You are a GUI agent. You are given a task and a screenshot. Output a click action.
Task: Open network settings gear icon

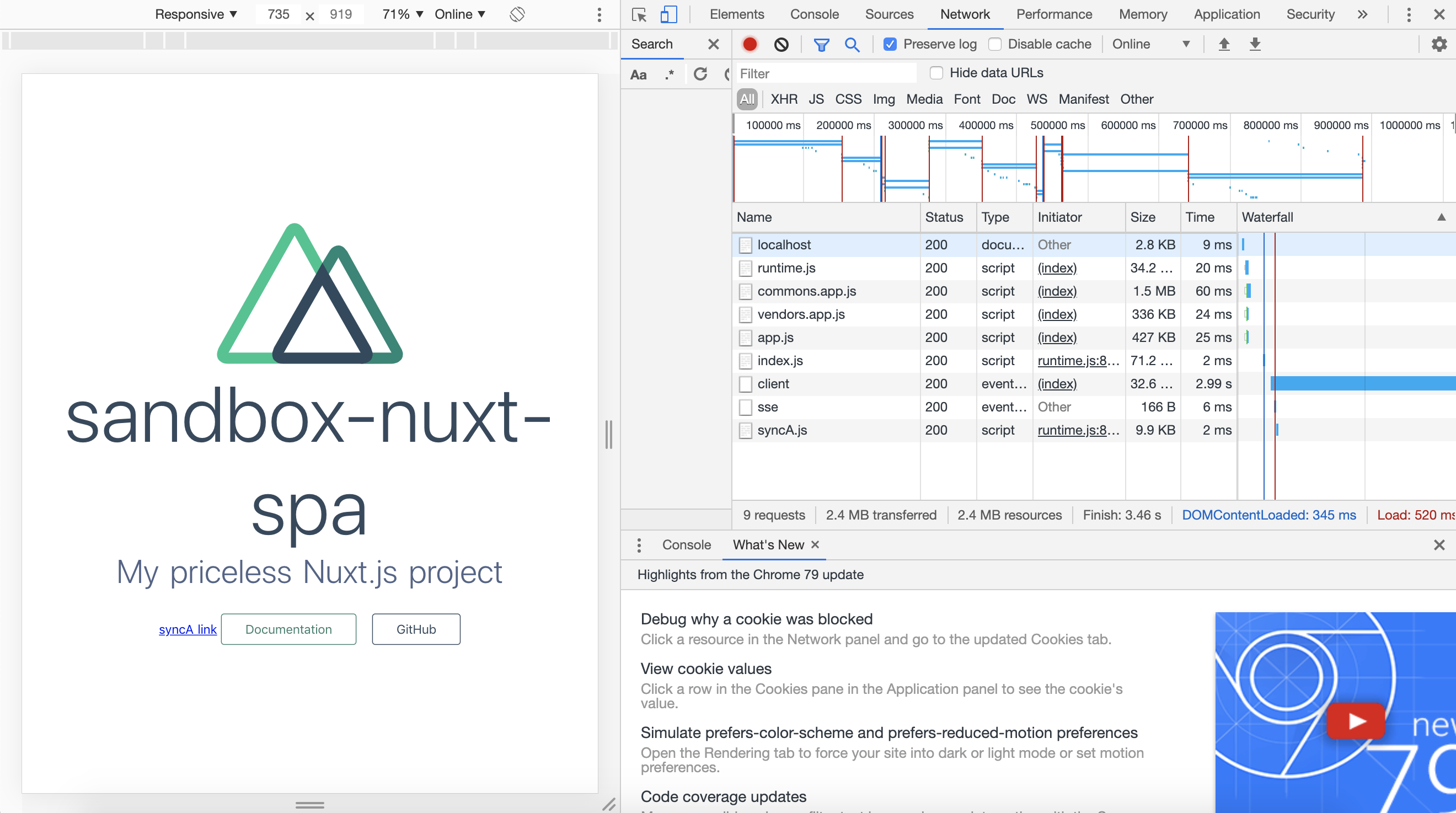click(1438, 44)
